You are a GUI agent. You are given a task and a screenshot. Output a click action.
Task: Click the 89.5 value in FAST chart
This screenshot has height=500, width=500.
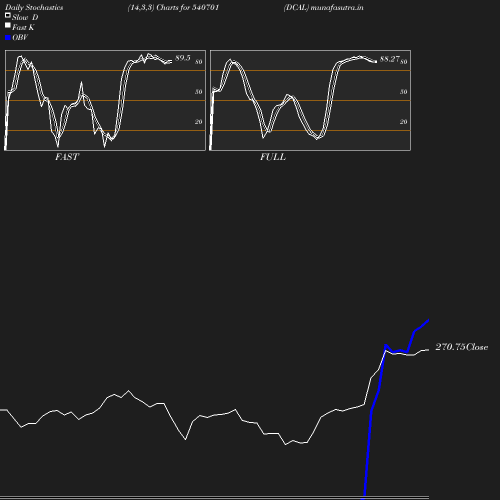tap(183, 58)
